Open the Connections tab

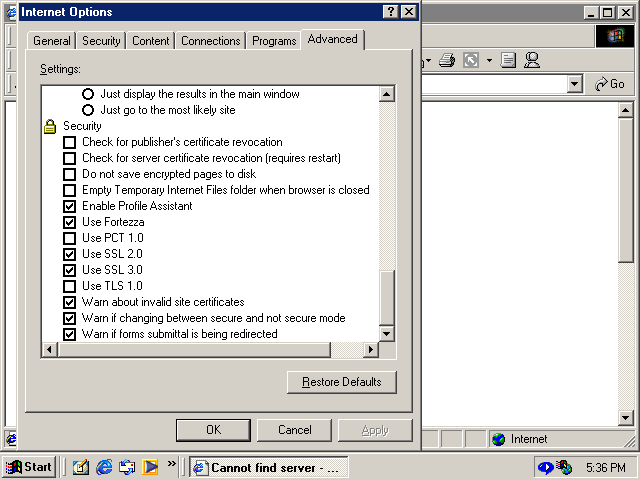[x=211, y=41]
